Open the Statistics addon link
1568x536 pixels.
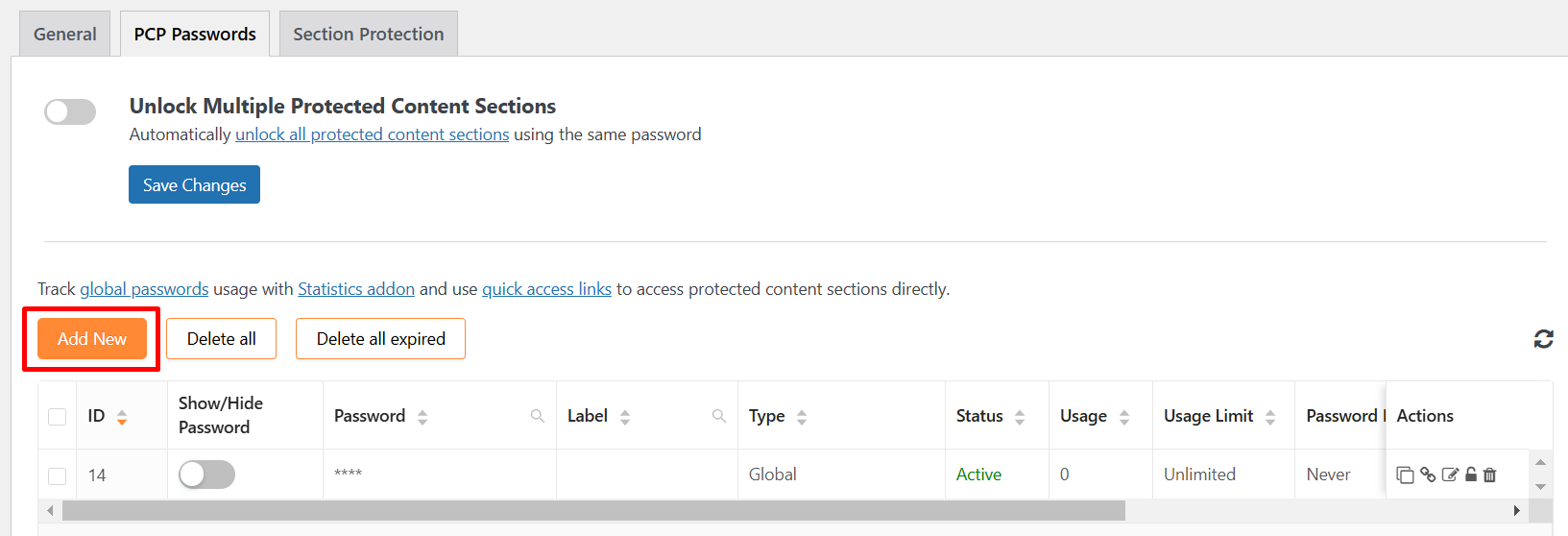tap(356, 289)
